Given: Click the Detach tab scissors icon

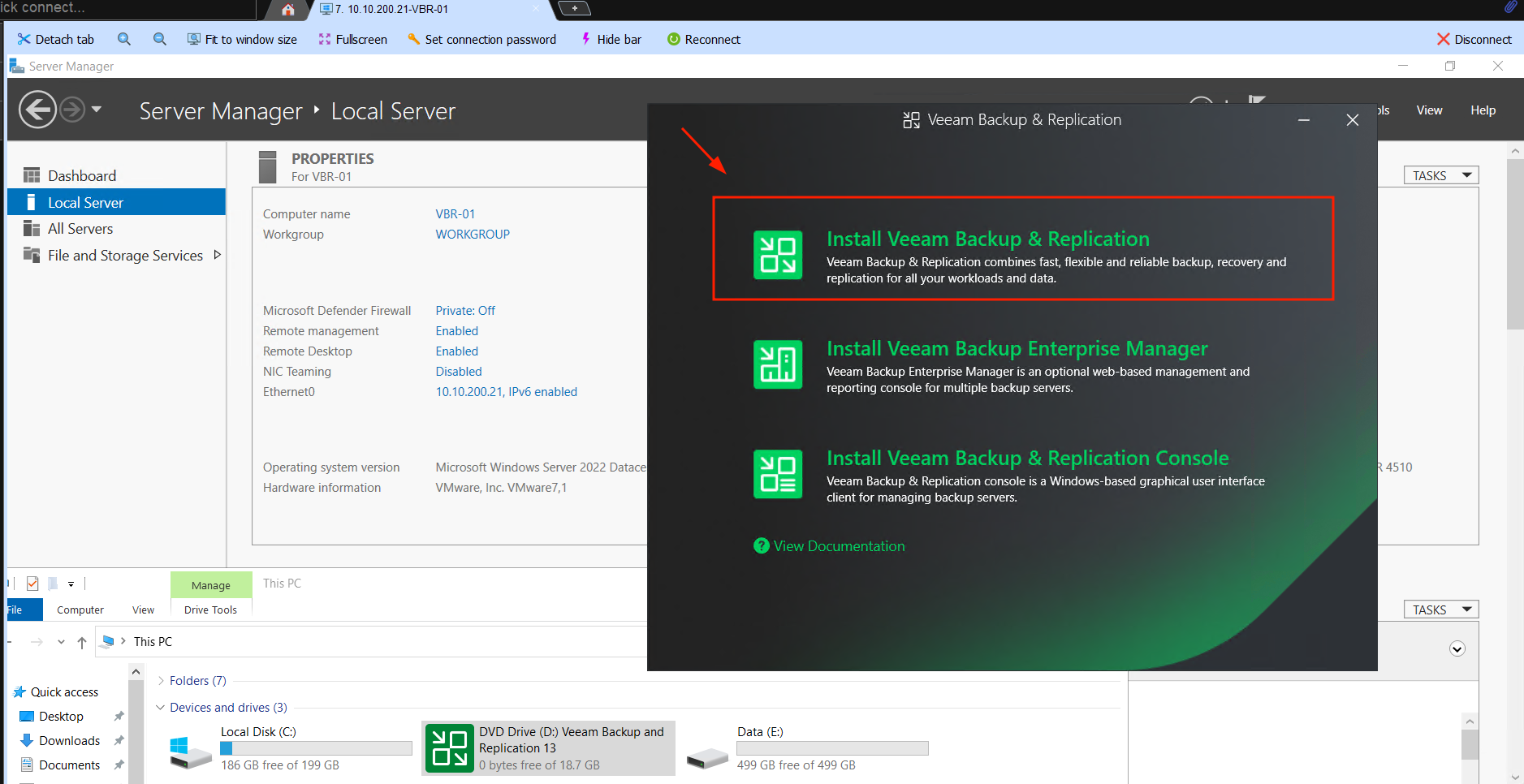Looking at the screenshot, I should pyautogui.click(x=24, y=39).
